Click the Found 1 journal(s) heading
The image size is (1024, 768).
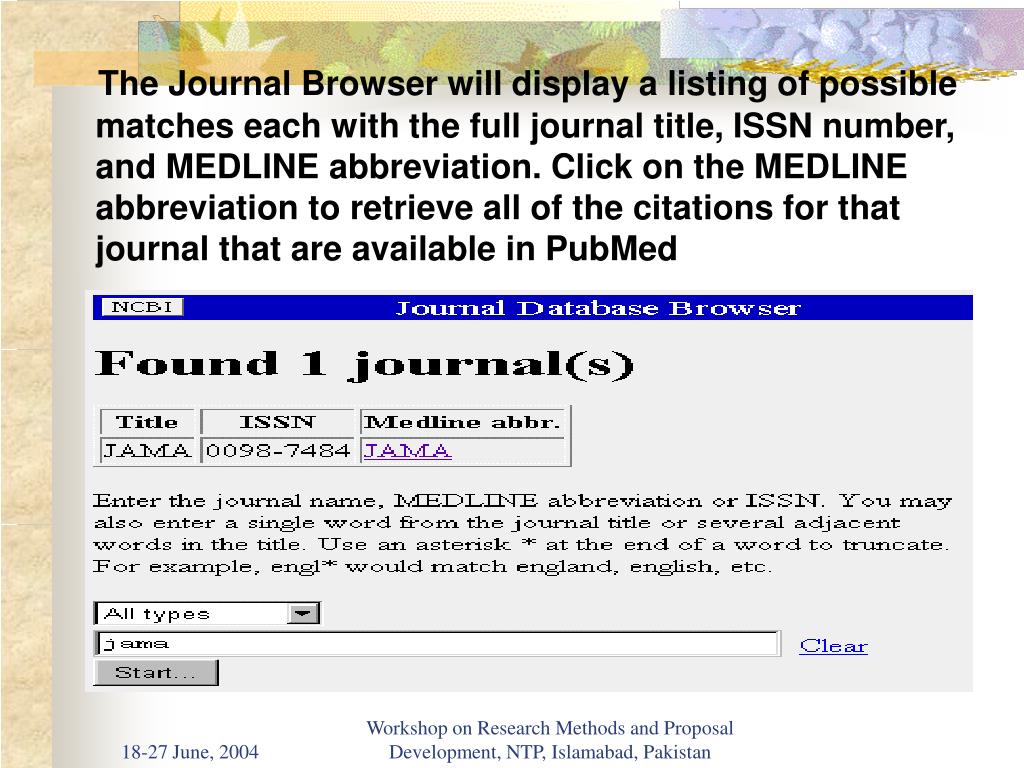364,364
